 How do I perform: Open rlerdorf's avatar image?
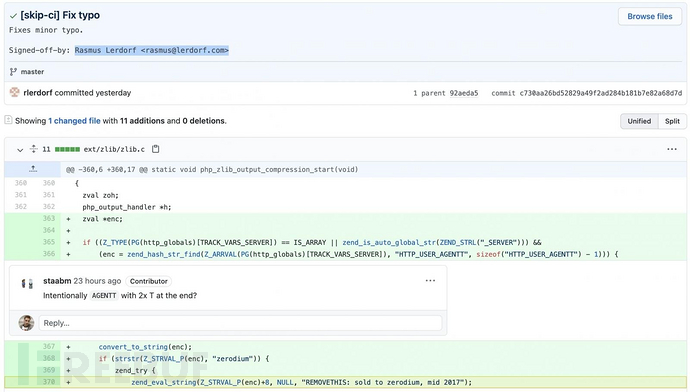pyautogui.click(x=15, y=92)
